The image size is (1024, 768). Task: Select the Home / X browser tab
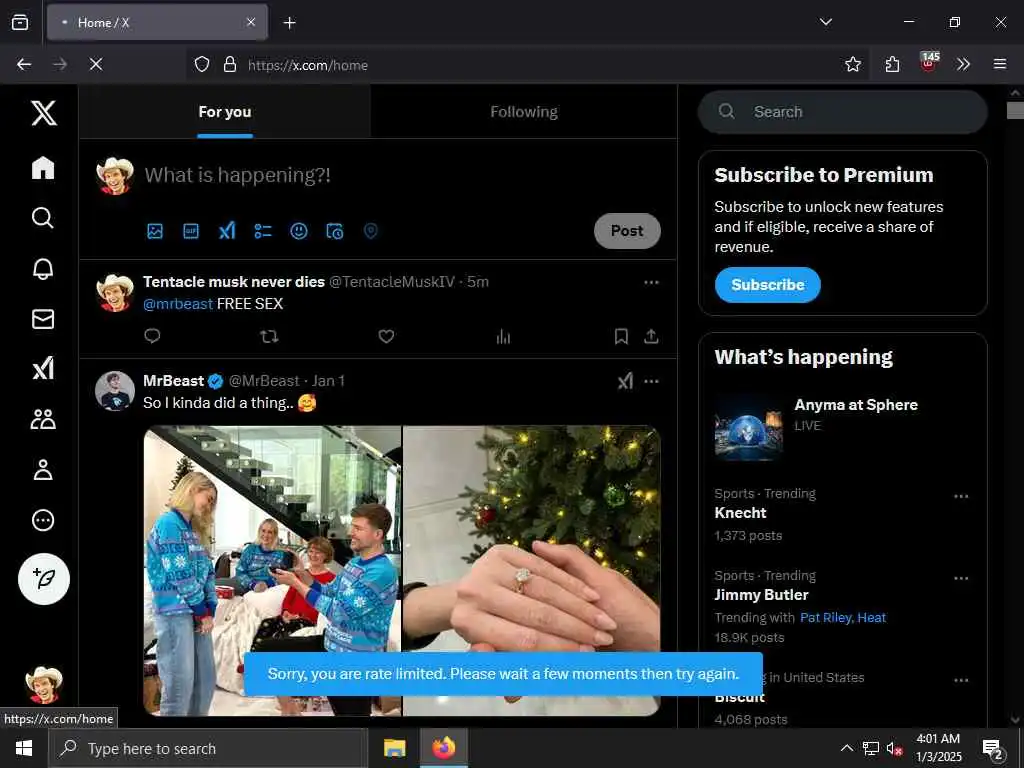click(x=157, y=22)
